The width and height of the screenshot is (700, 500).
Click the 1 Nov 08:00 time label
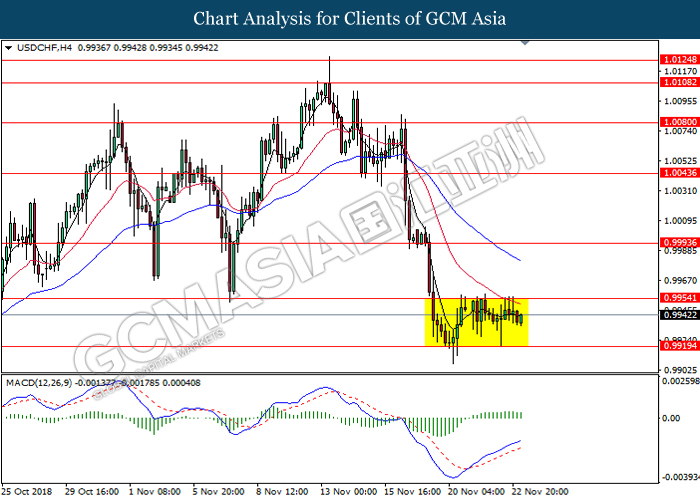pyautogui.click(x=154, y=492)
